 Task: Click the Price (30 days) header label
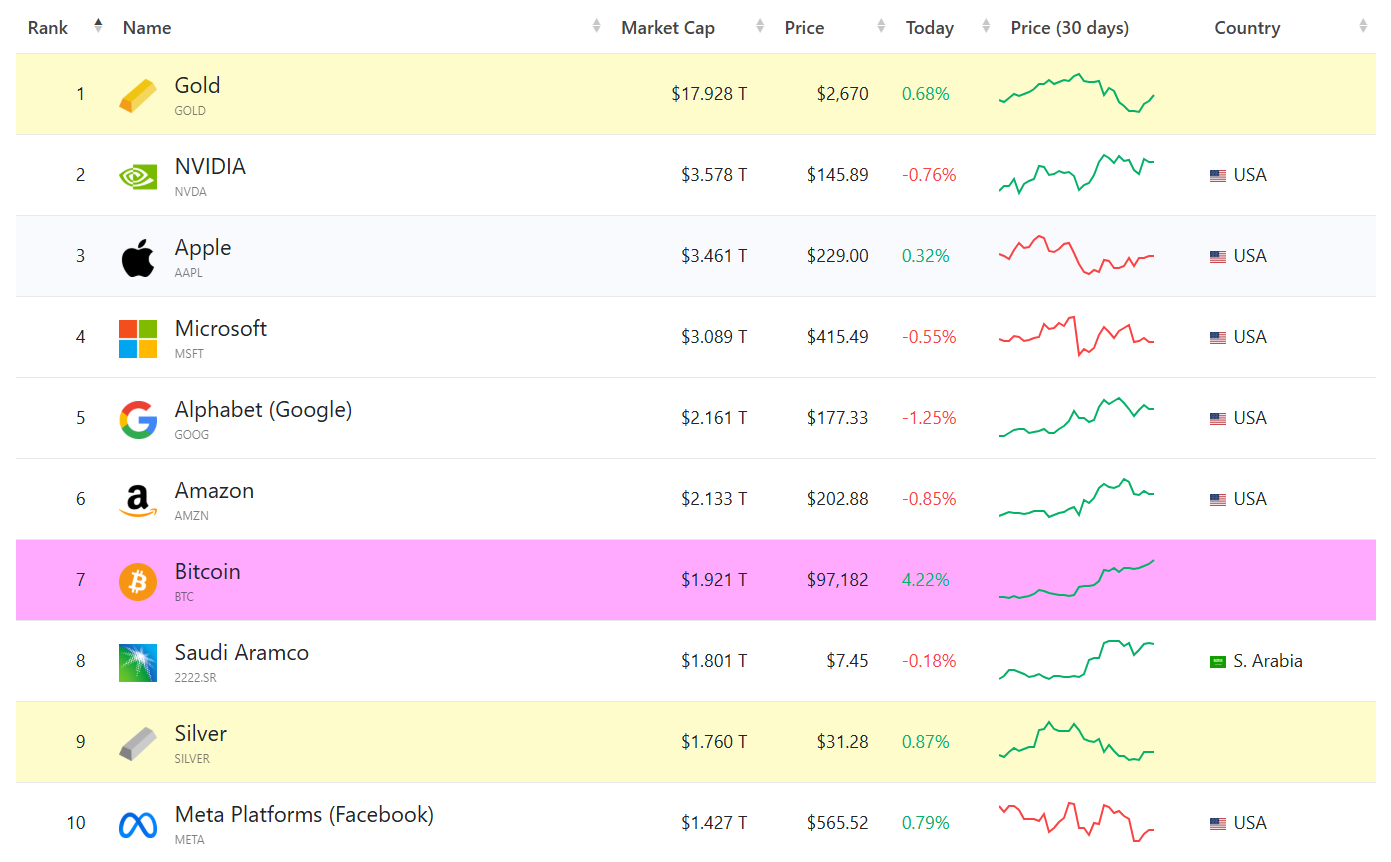point(1070,28)
